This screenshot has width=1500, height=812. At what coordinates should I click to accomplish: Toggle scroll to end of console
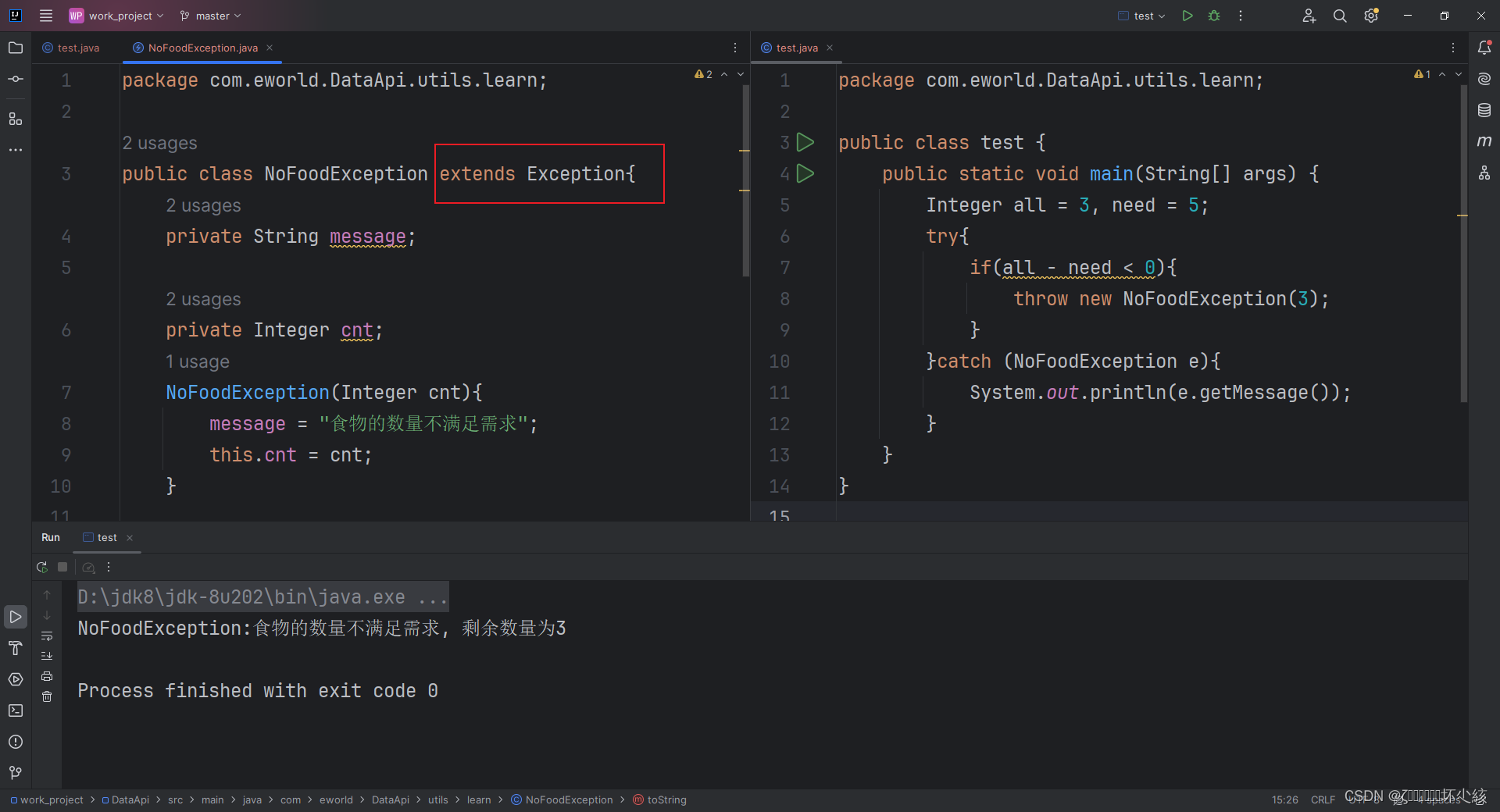point(47,656)
